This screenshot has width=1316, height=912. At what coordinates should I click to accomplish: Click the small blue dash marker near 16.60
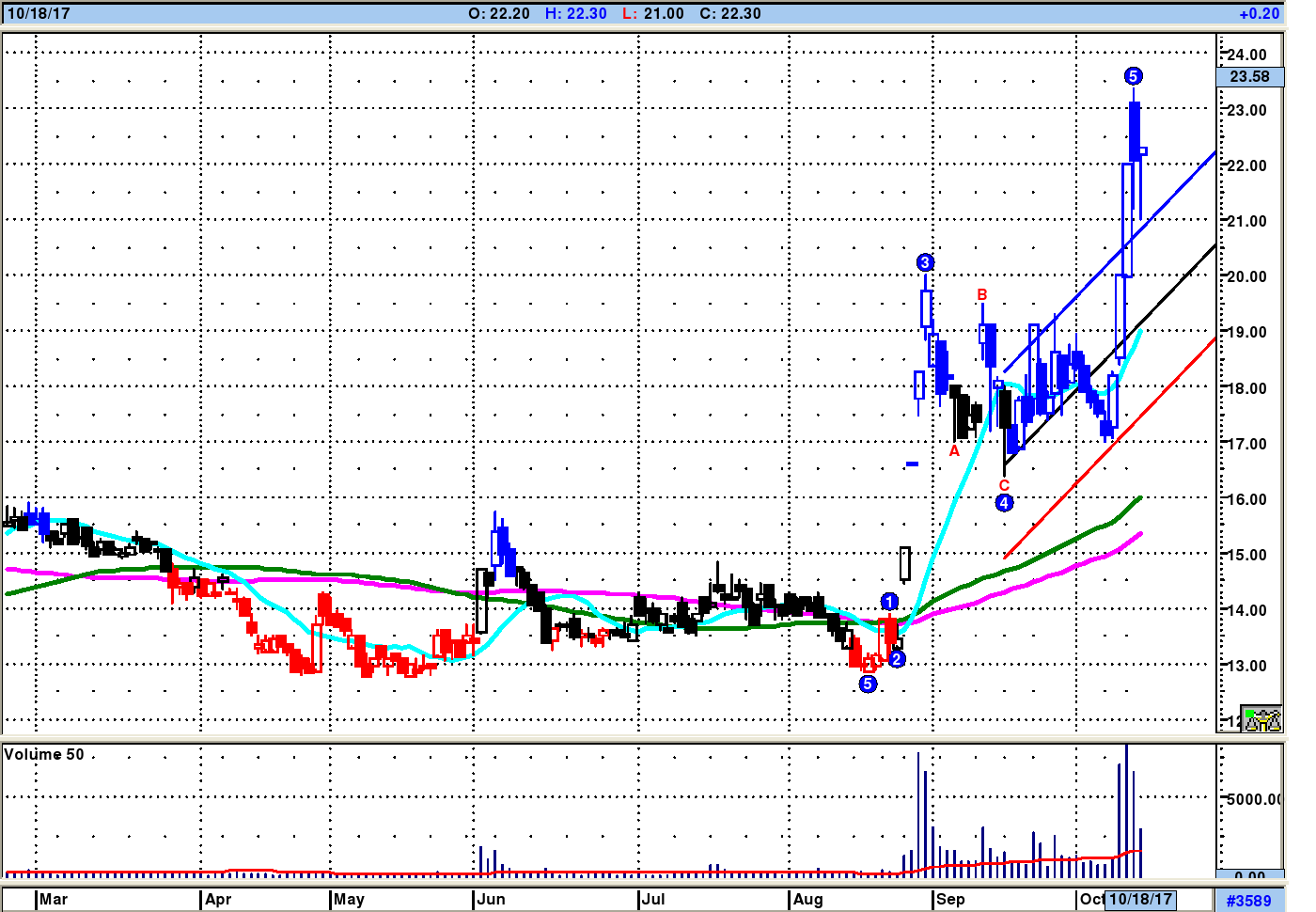click(912, 464)
